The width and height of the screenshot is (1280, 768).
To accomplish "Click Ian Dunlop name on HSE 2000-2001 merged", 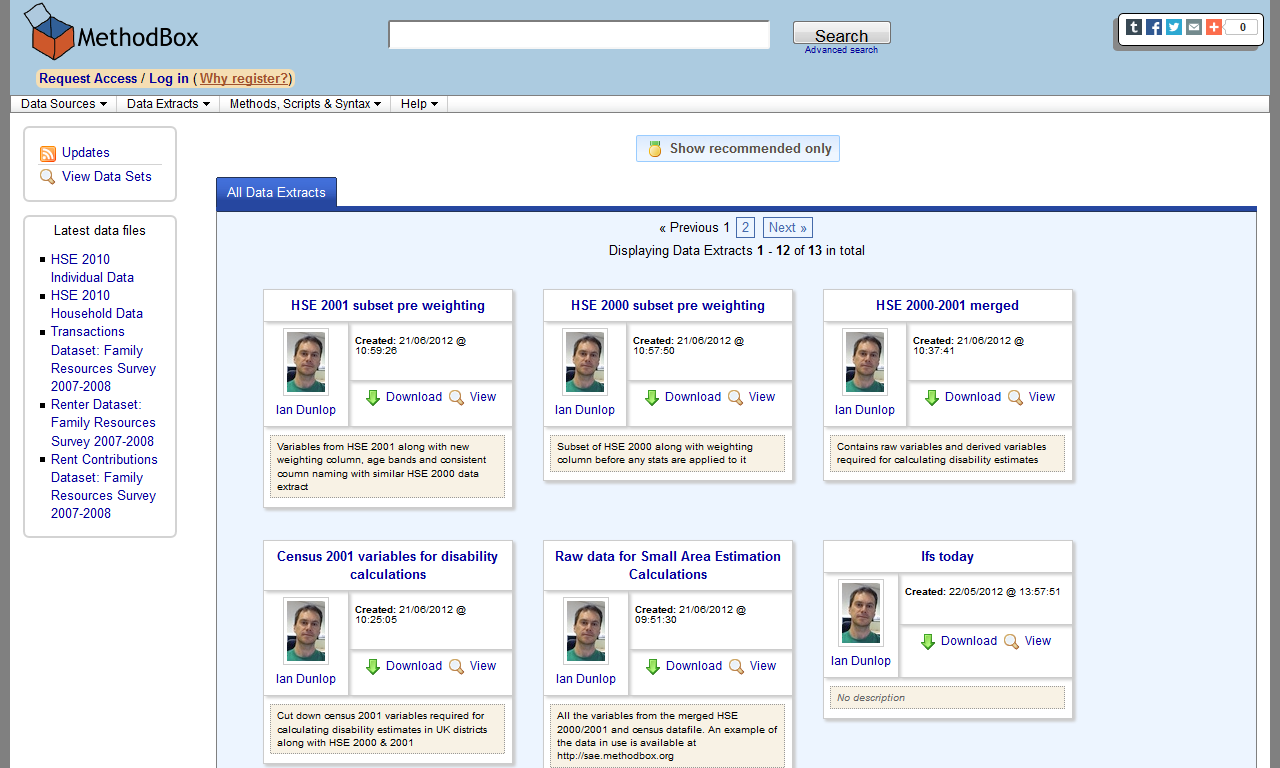I will pos(865,410).
